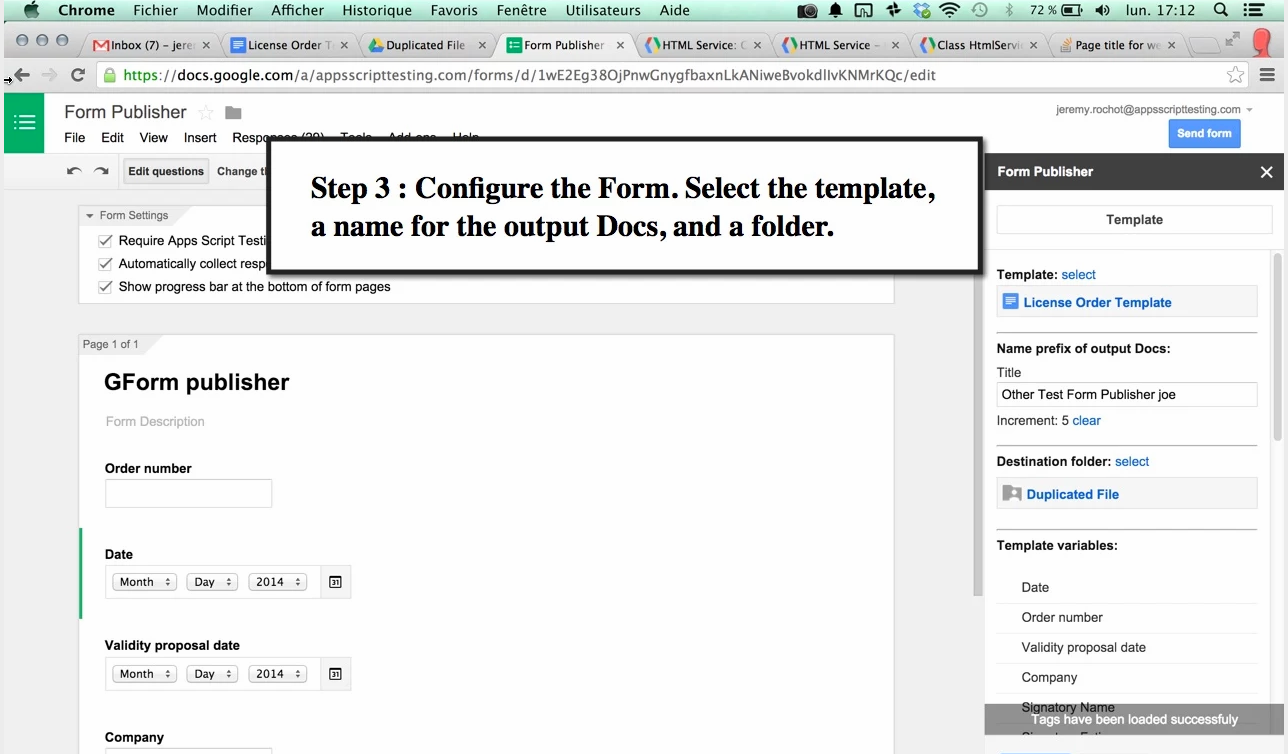Click the sidebar vertical scrollbar
1288x754 pixels.
(x=1277, y=345)
